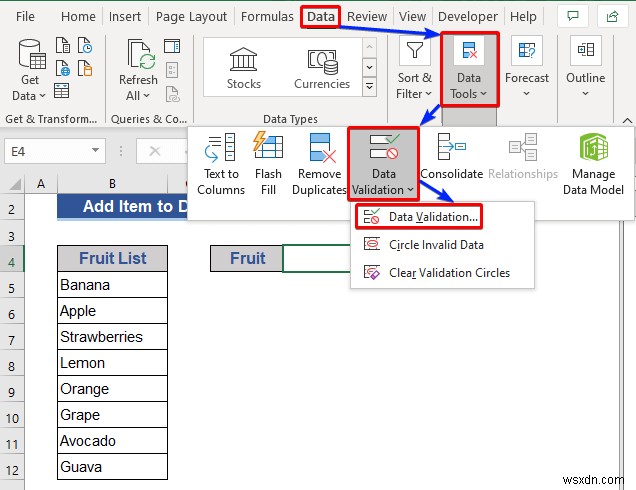Click the Apple cell

112,311
